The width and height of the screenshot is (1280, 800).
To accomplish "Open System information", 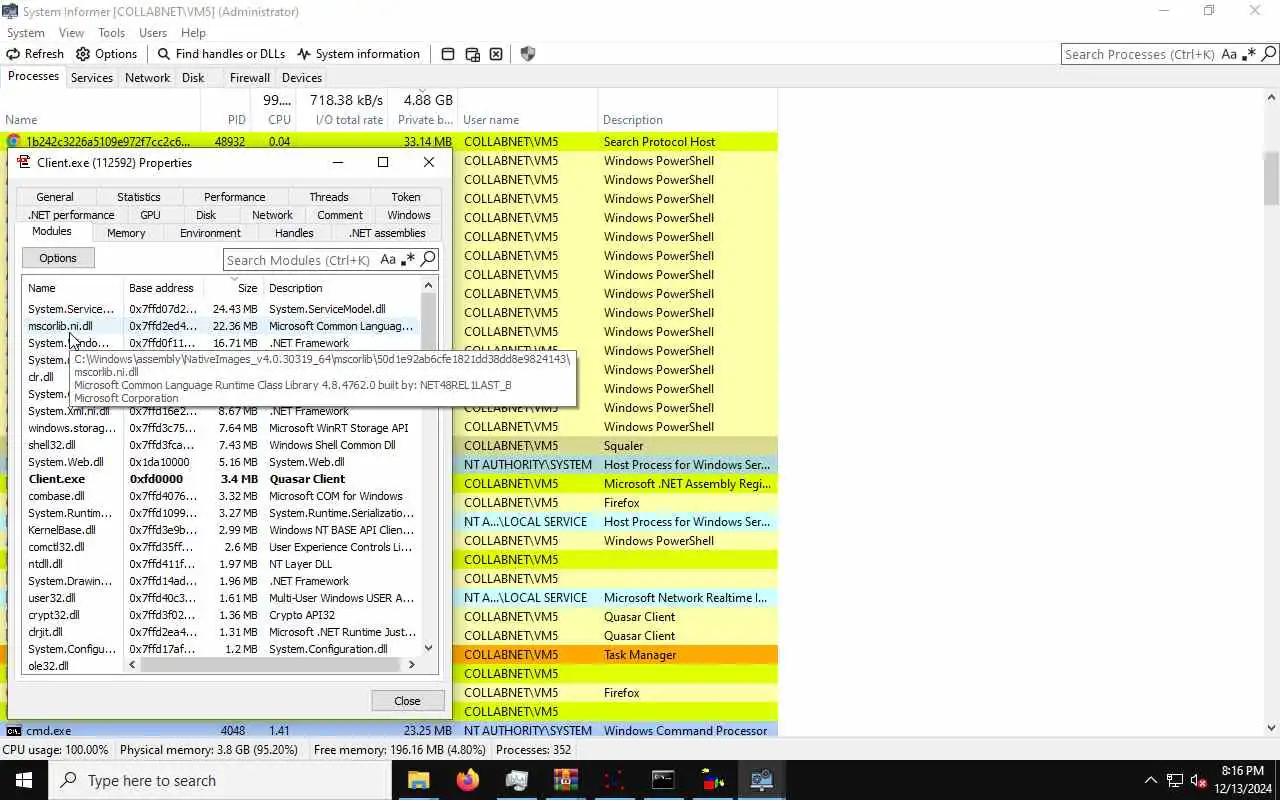I will click(x=358, y=54).
